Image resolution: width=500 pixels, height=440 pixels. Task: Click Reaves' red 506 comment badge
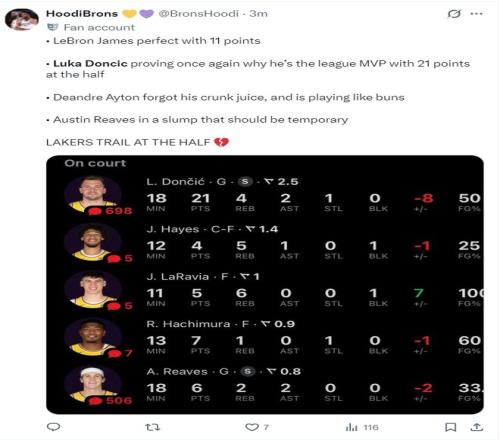110,400
